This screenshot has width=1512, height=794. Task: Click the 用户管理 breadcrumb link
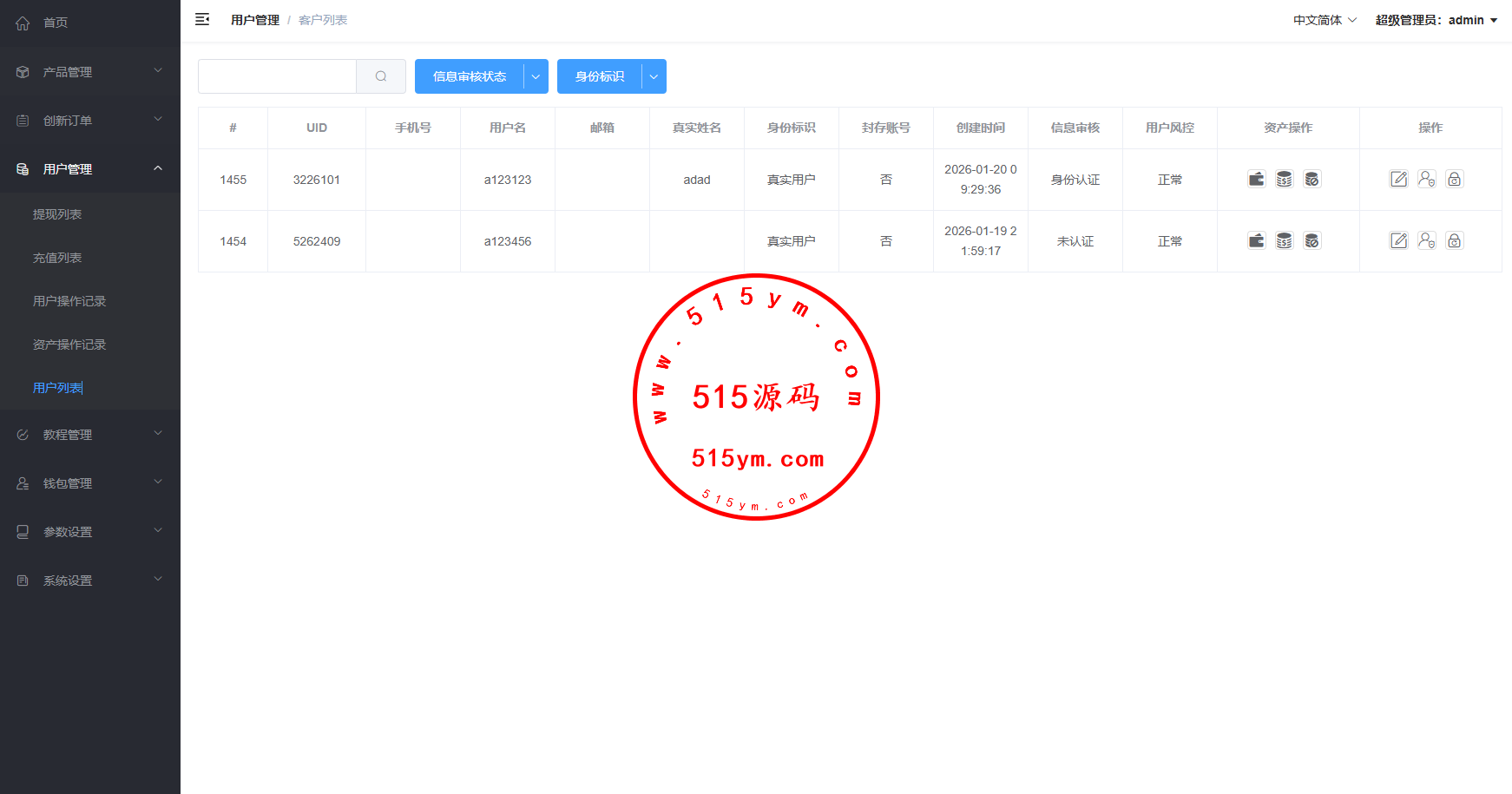(254, 20)
